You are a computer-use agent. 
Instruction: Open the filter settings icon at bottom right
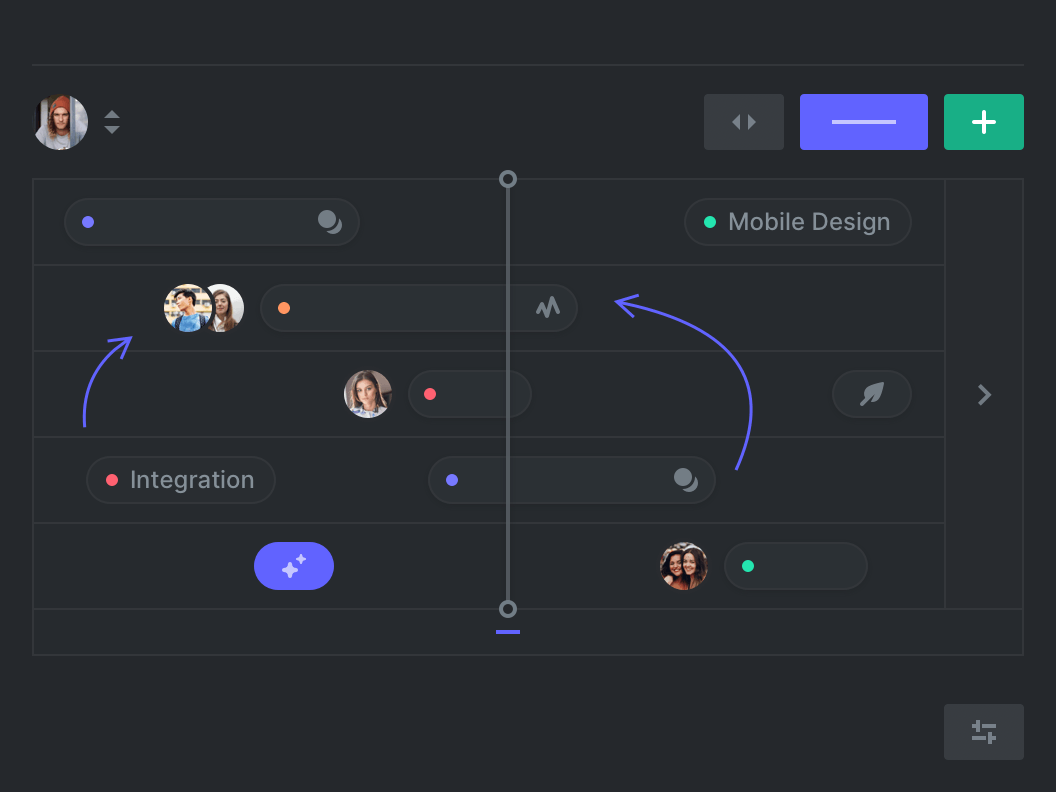[x=983, y=731]
